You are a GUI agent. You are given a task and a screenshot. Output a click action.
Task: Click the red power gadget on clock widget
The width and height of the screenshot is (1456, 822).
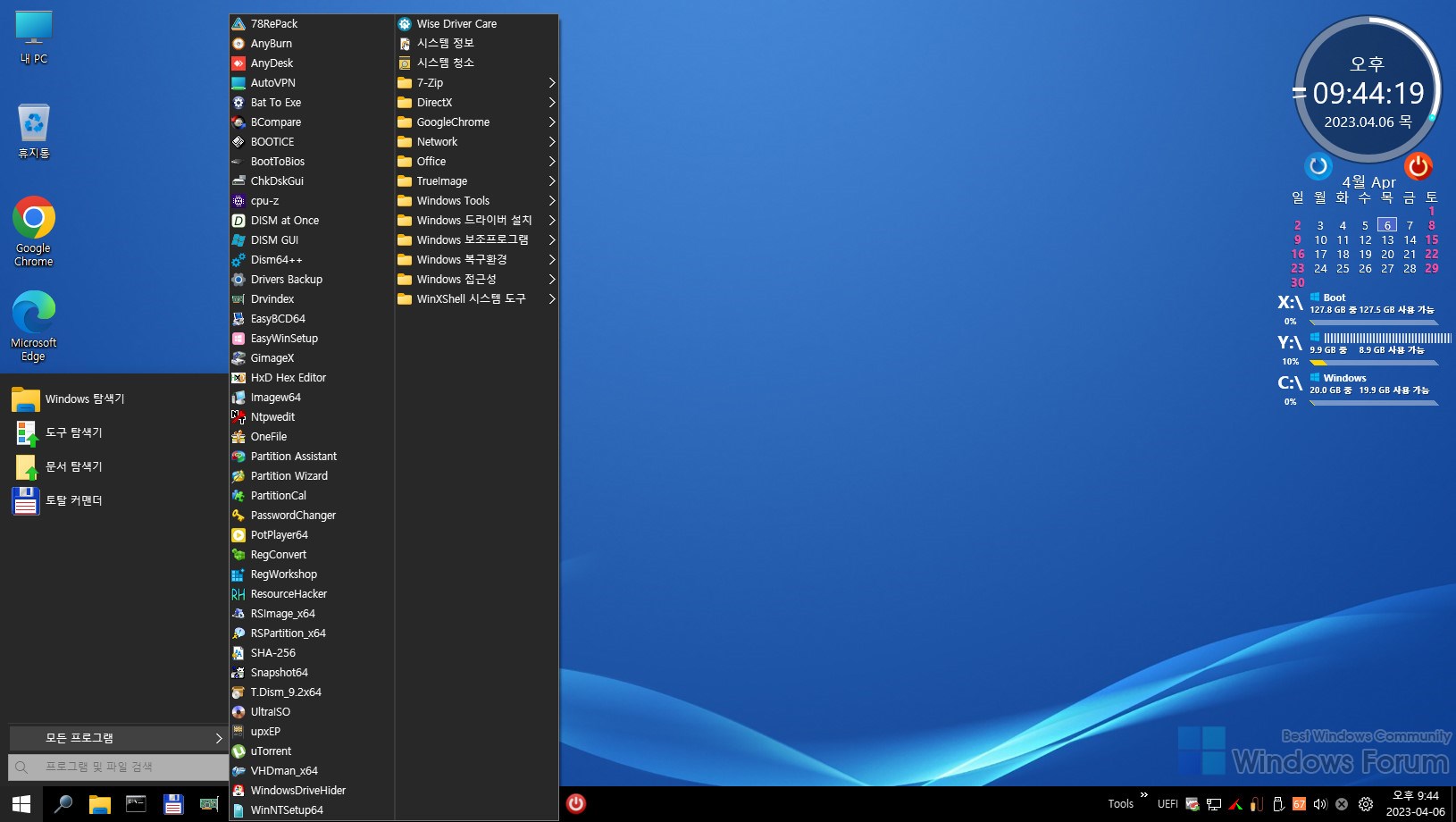coord(1418,165)
